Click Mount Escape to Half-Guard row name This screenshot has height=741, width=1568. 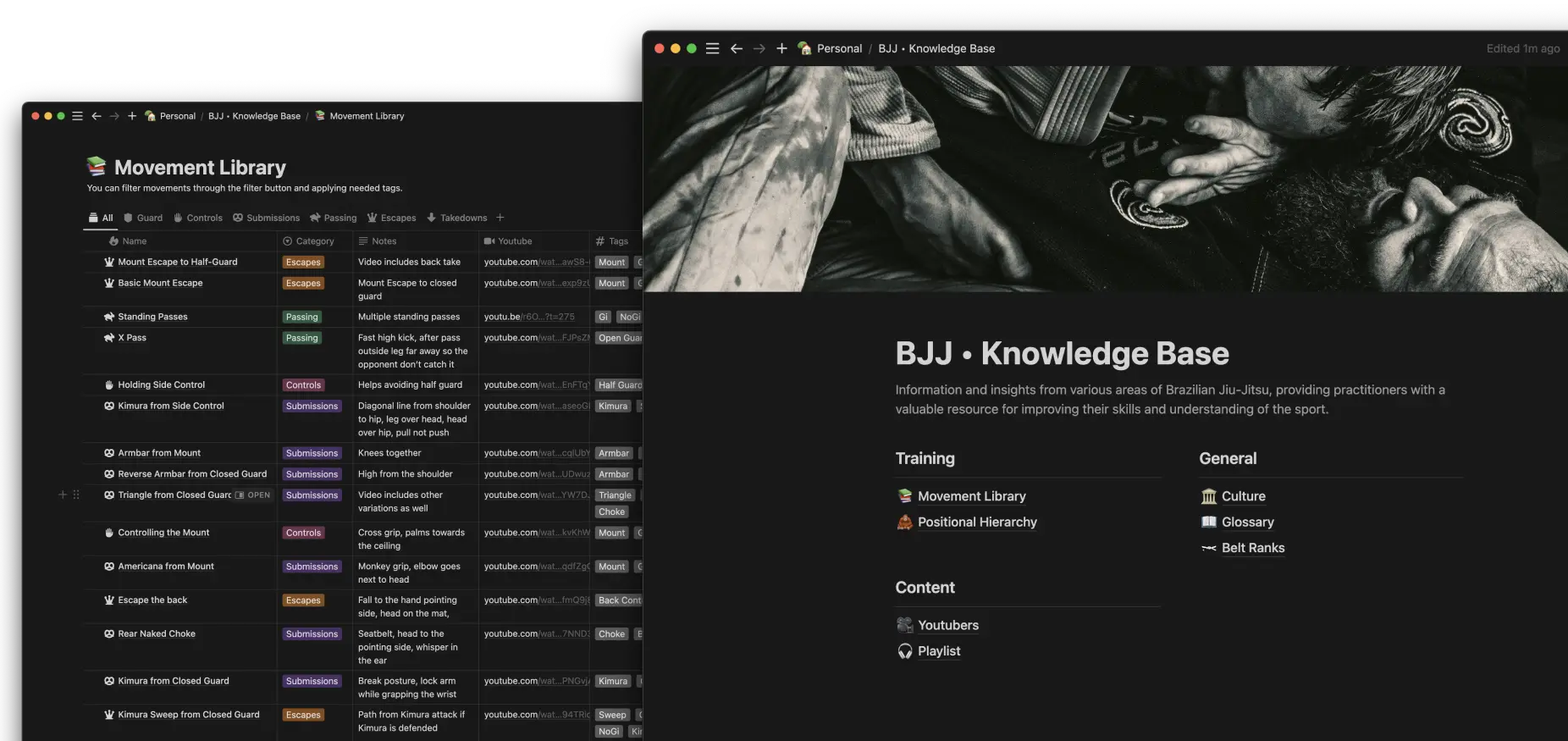[178, 263]
